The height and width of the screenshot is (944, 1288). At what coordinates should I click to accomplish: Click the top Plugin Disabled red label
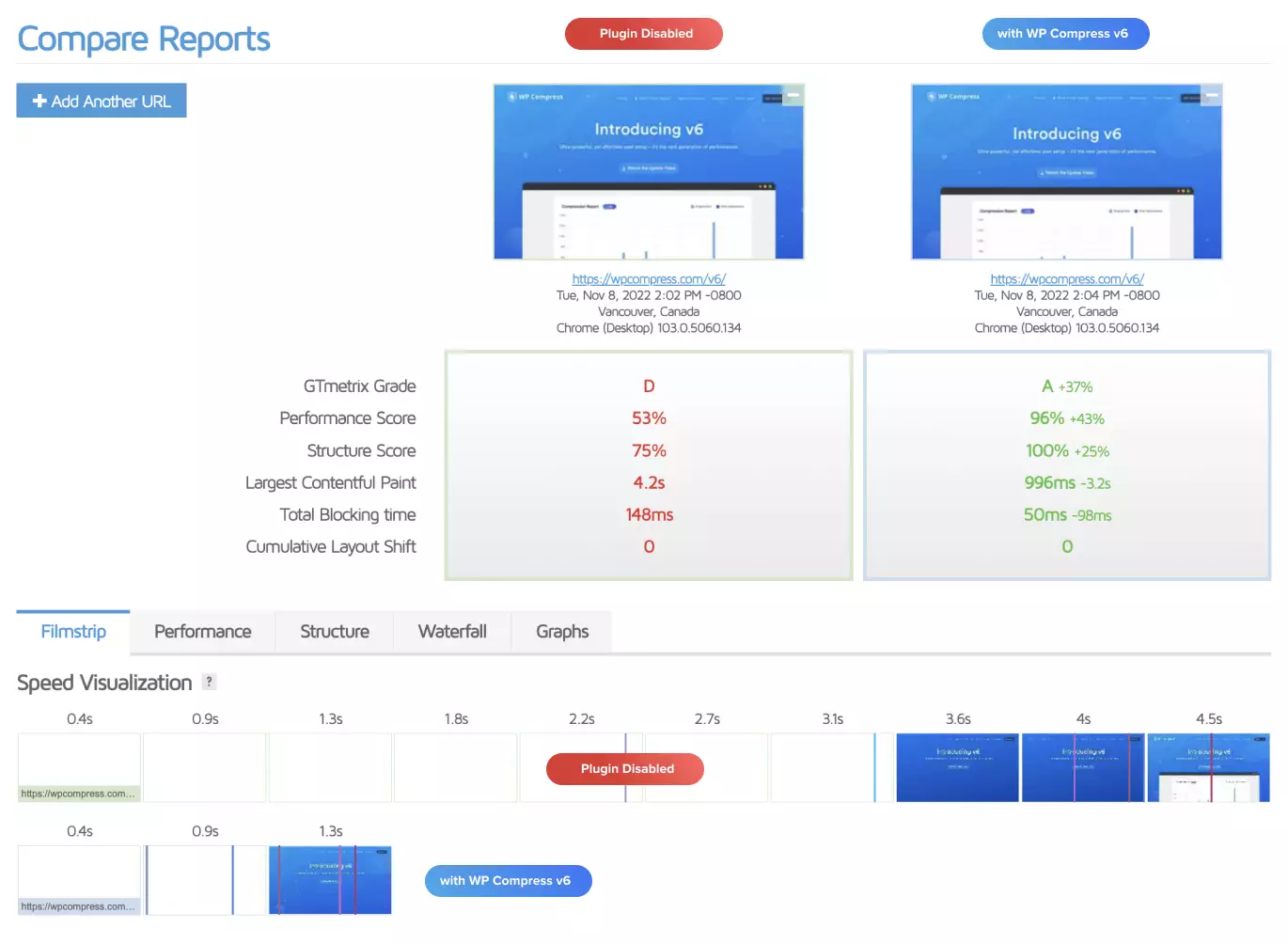coord(644,34)
